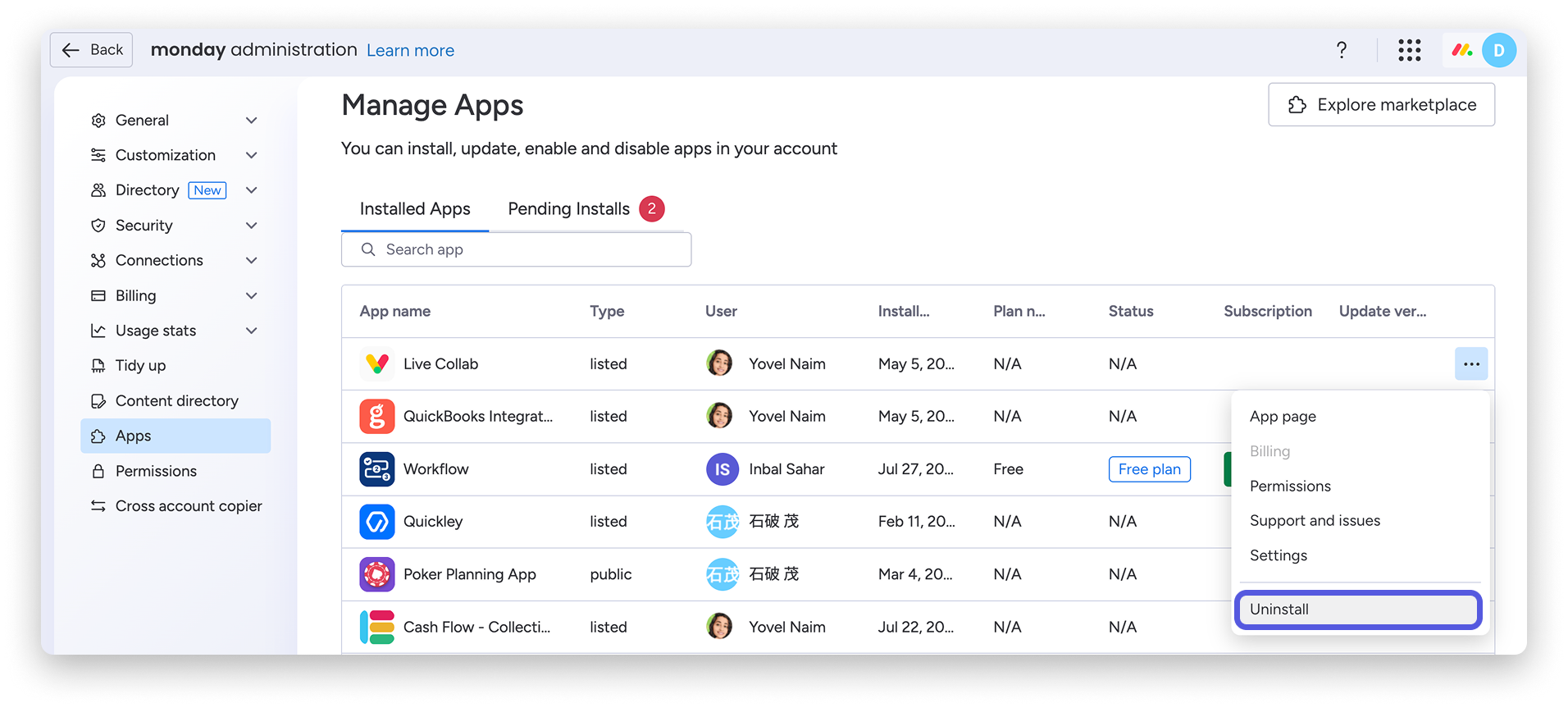Screen dimensions: 1568x708
Task: Select App page from the context menu
Action: 1283,417
